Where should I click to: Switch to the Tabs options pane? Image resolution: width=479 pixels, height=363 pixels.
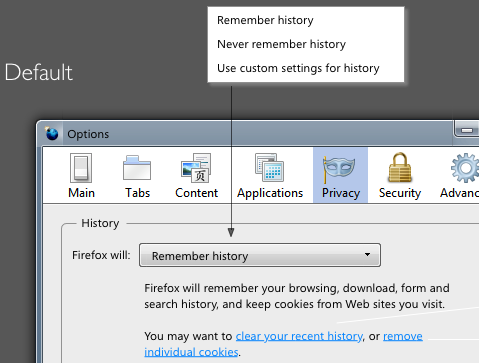tap(137, 176)
